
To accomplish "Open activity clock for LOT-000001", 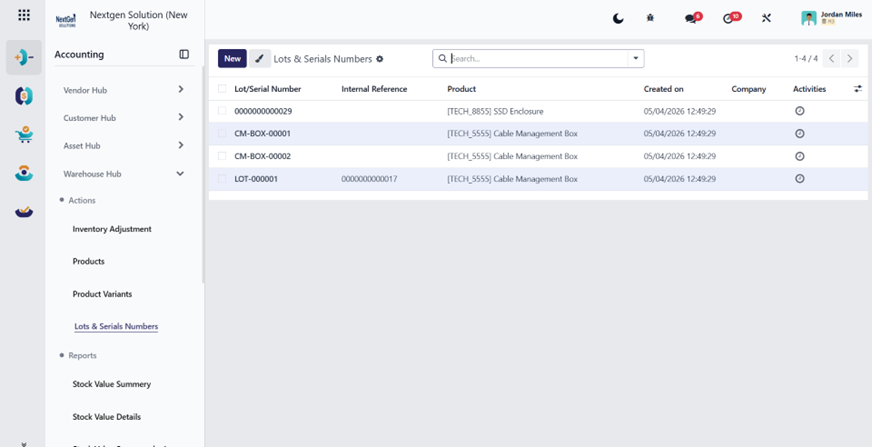I will click(x=800, y=178).
